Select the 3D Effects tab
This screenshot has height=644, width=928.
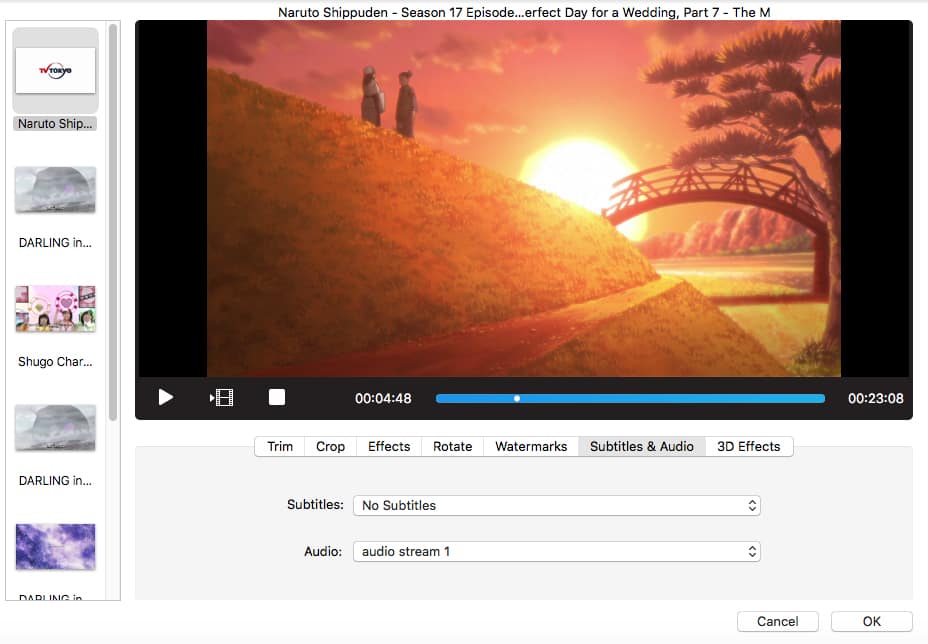[749, 446]
